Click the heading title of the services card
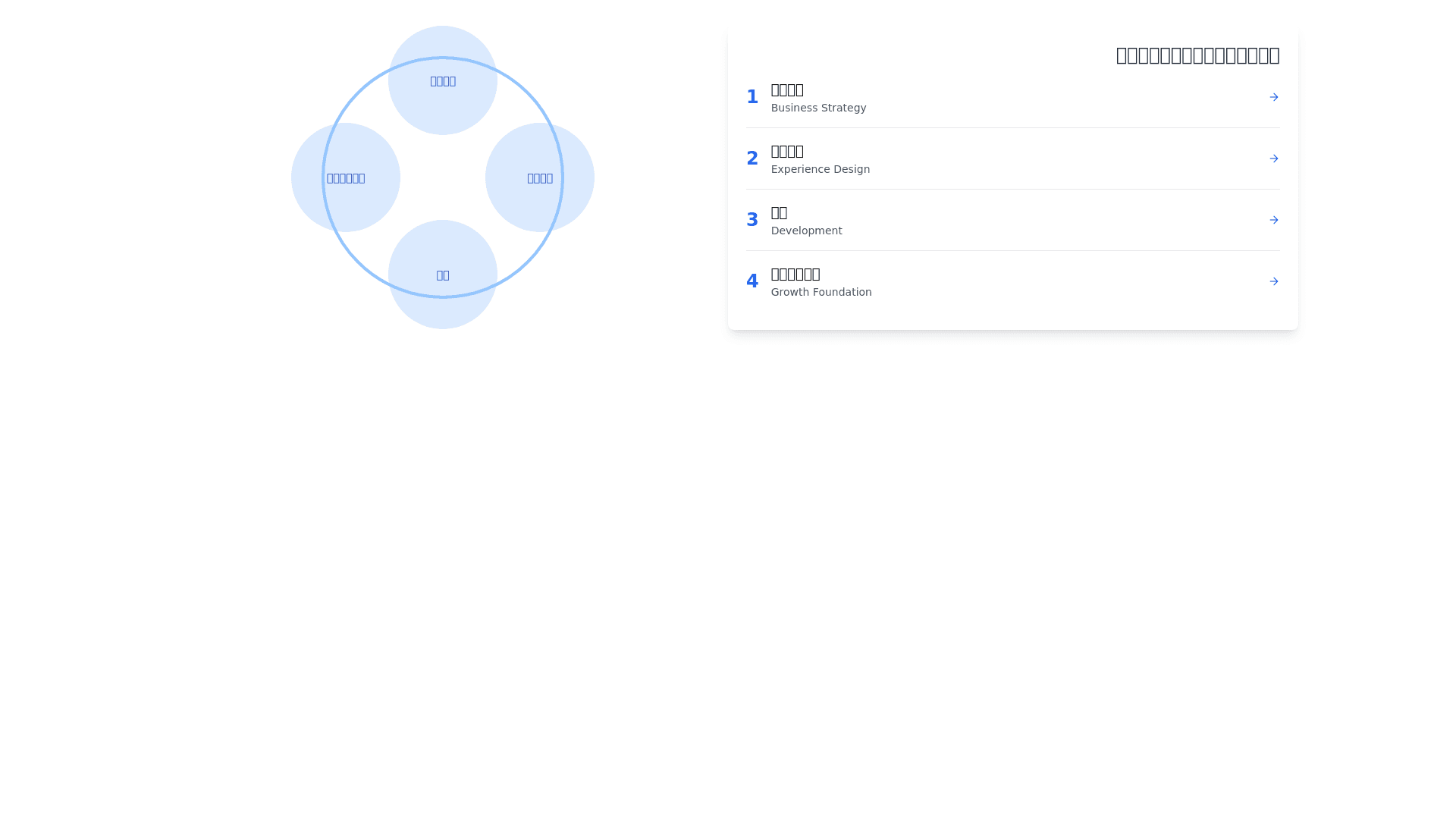1456x819 pixels. (1197, 55)
